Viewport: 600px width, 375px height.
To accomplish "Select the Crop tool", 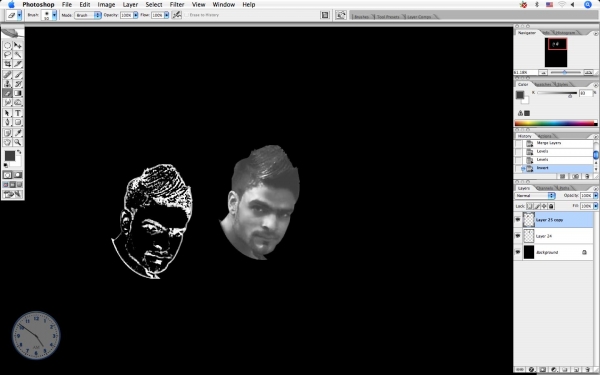I will click(7, 64).
